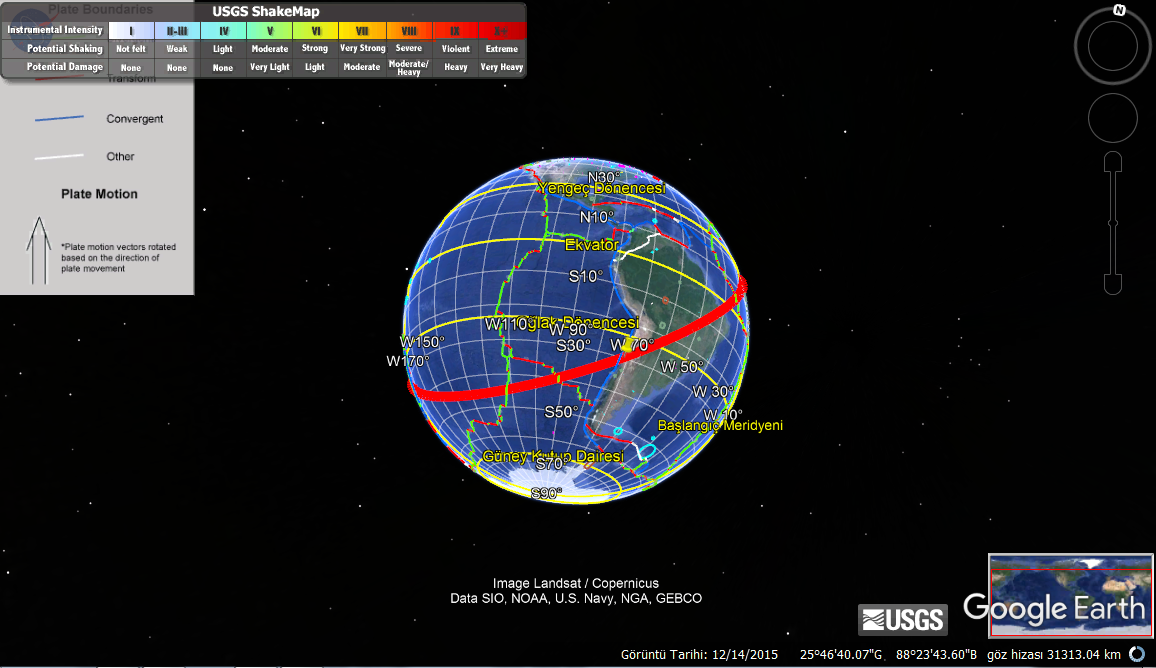This screenshot has width=1156, height=668.
Task: Click 'Instrumental Intensity' row header
Action: click(x=55, y=30)
